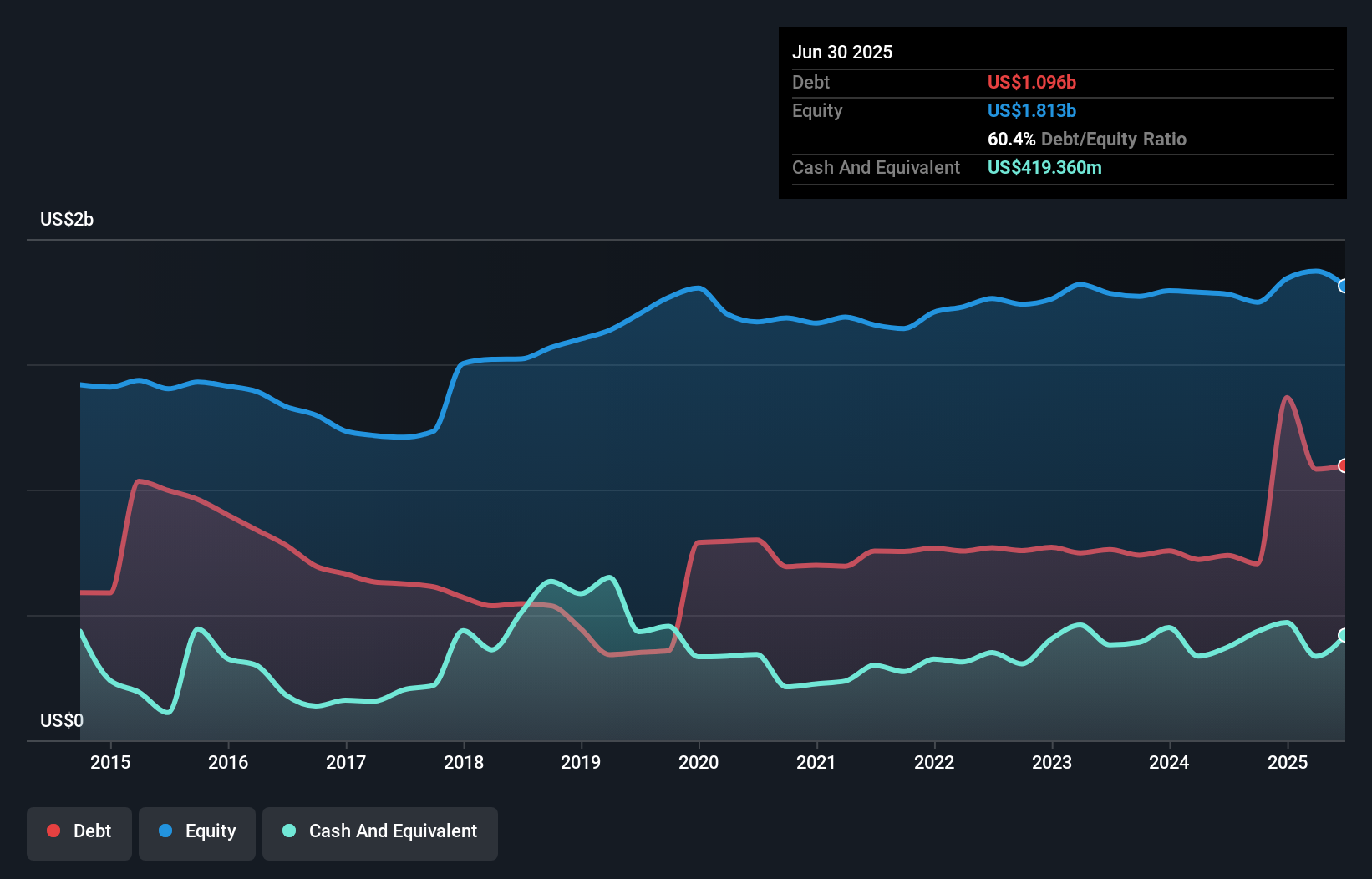
Task: Expand the Jun 30 2025 tooltip header
Action: (x=843, y=52)
